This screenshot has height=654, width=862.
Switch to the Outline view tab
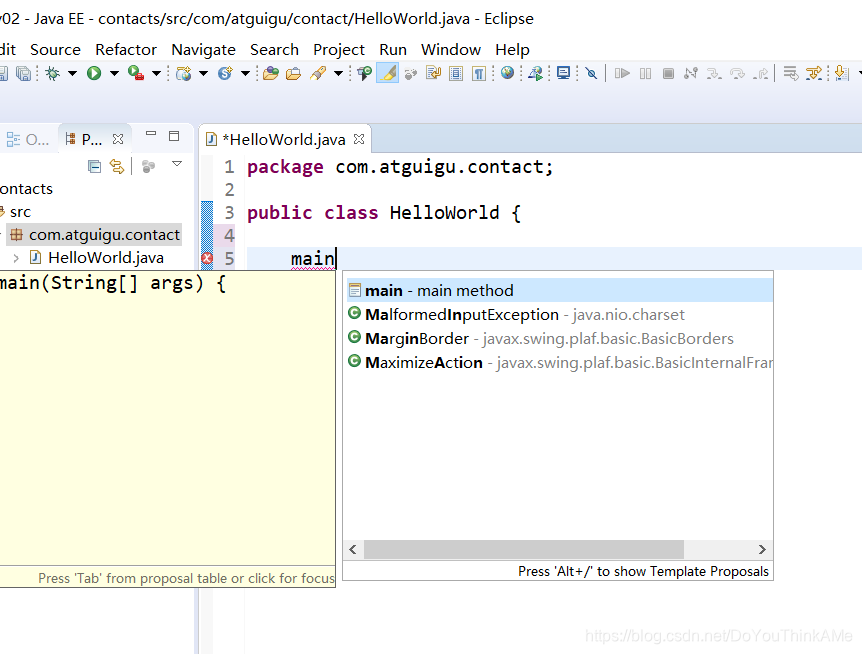point(27,140)
